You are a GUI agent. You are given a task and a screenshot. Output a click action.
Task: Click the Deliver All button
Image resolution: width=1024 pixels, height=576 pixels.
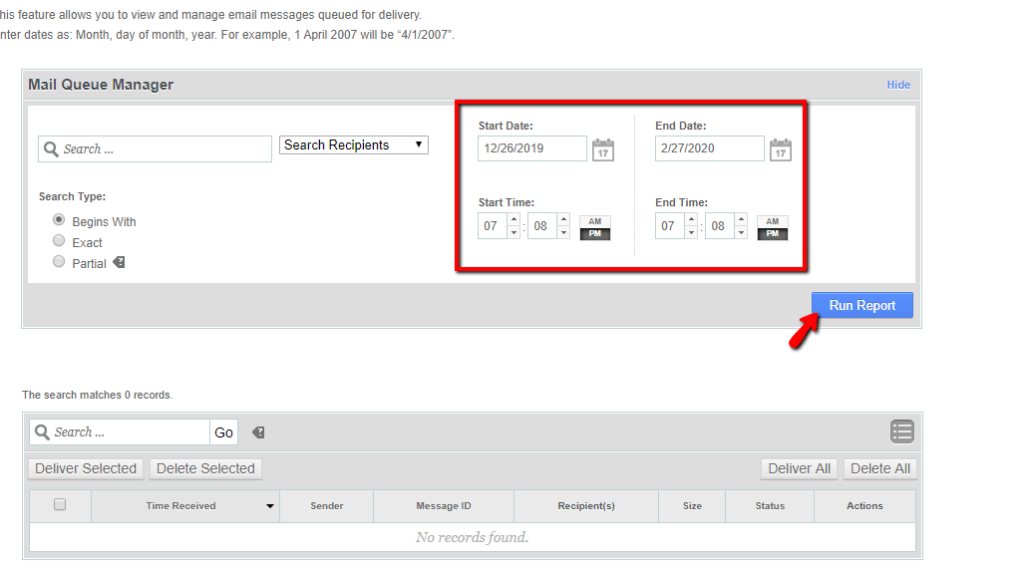(x=799, y=468)
